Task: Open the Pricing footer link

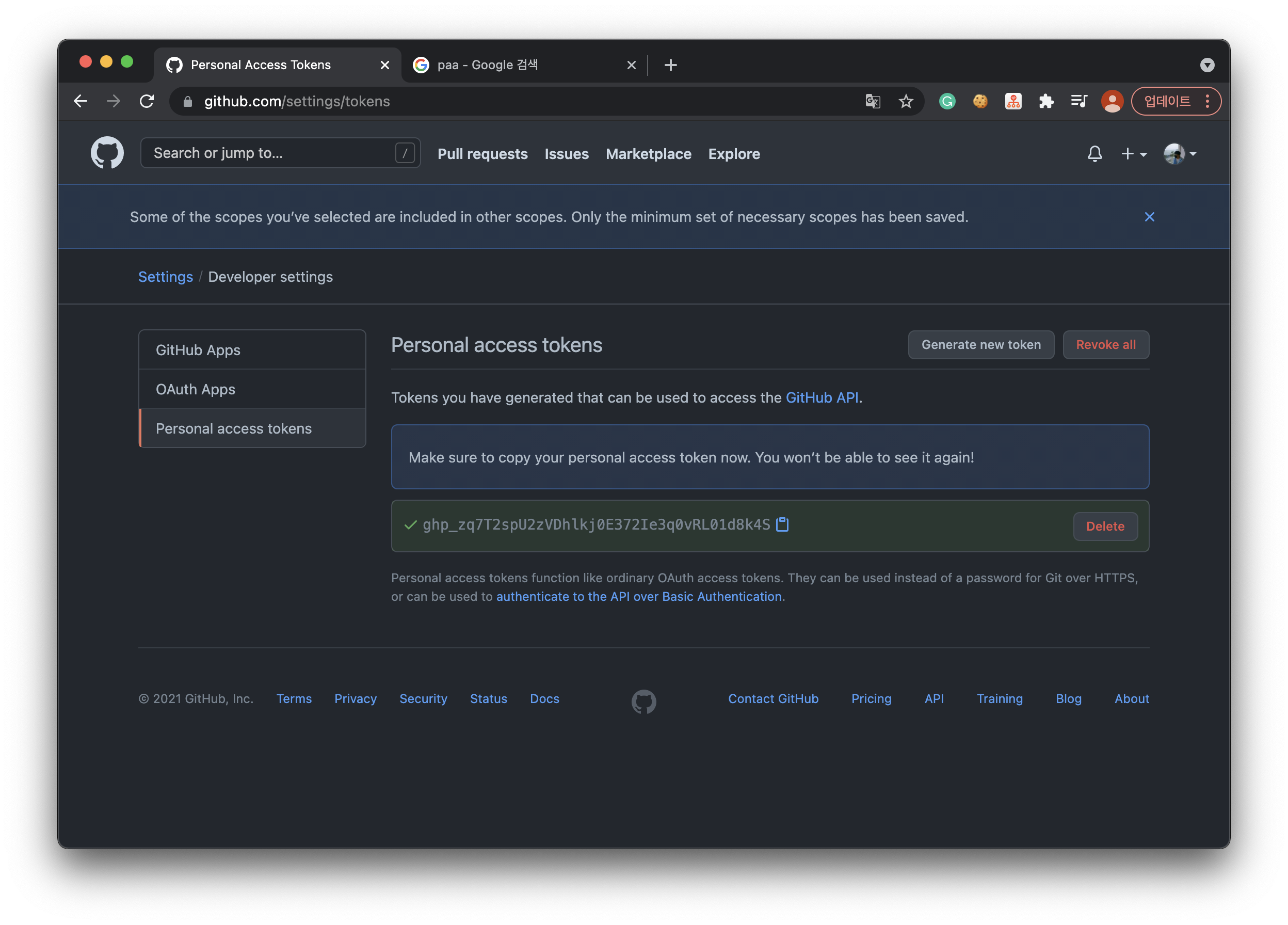Action: [871, 699]
